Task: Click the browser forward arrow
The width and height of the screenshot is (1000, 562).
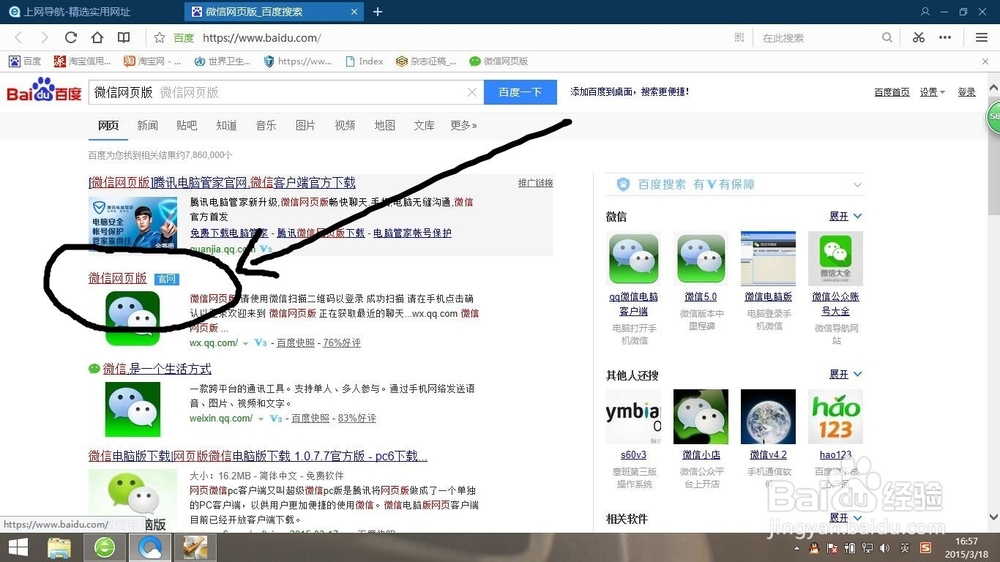Action: tap(44, 38)
